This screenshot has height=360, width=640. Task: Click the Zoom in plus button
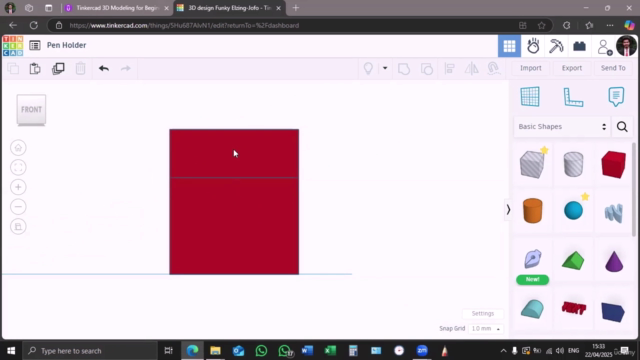coord(18,187)
